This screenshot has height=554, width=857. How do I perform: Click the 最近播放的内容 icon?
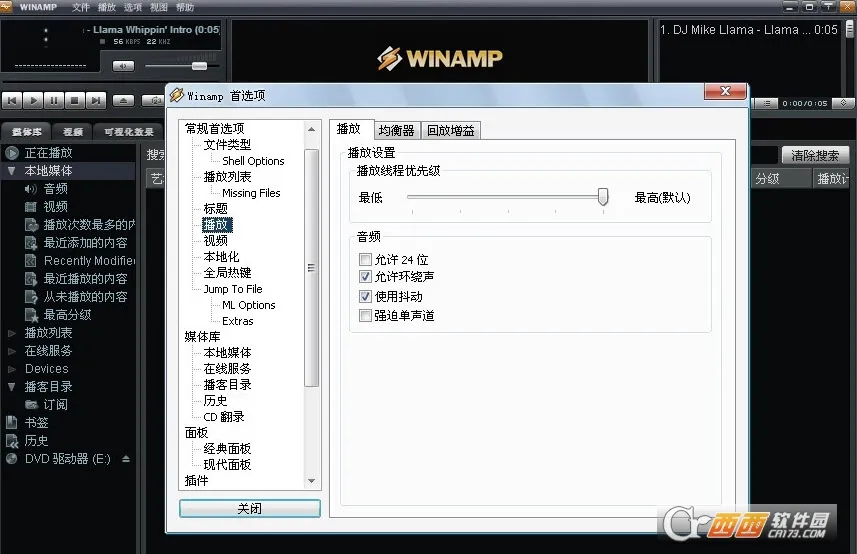pyautogui.click(x=31, y=279)
